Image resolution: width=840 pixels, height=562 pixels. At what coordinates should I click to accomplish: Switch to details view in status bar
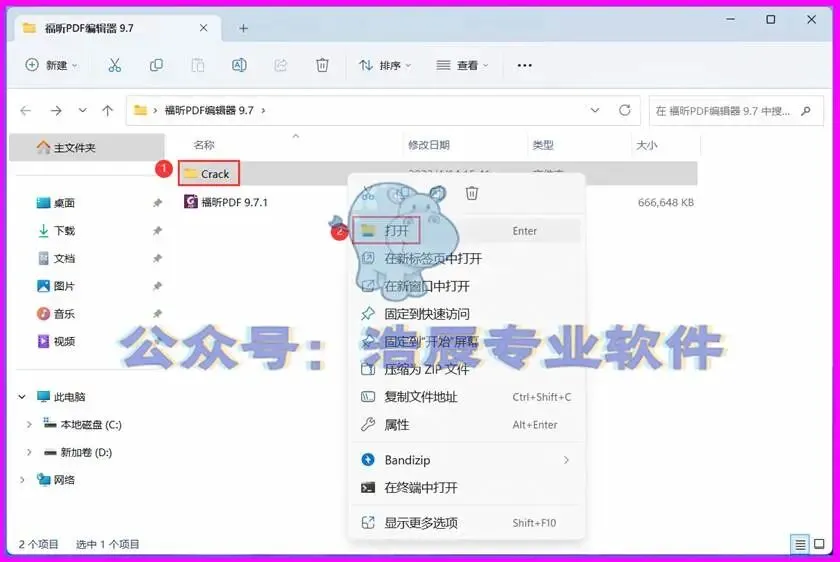[x=800, y=544]
